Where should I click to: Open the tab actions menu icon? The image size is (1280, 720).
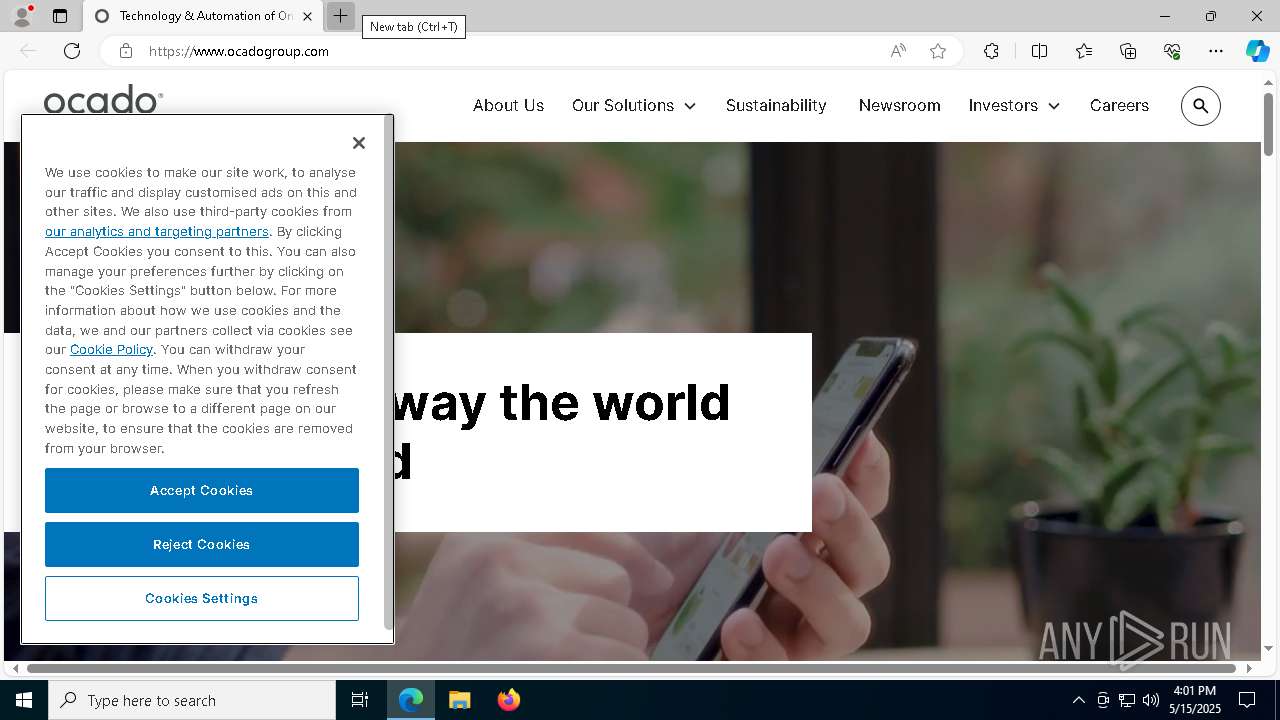60,16
